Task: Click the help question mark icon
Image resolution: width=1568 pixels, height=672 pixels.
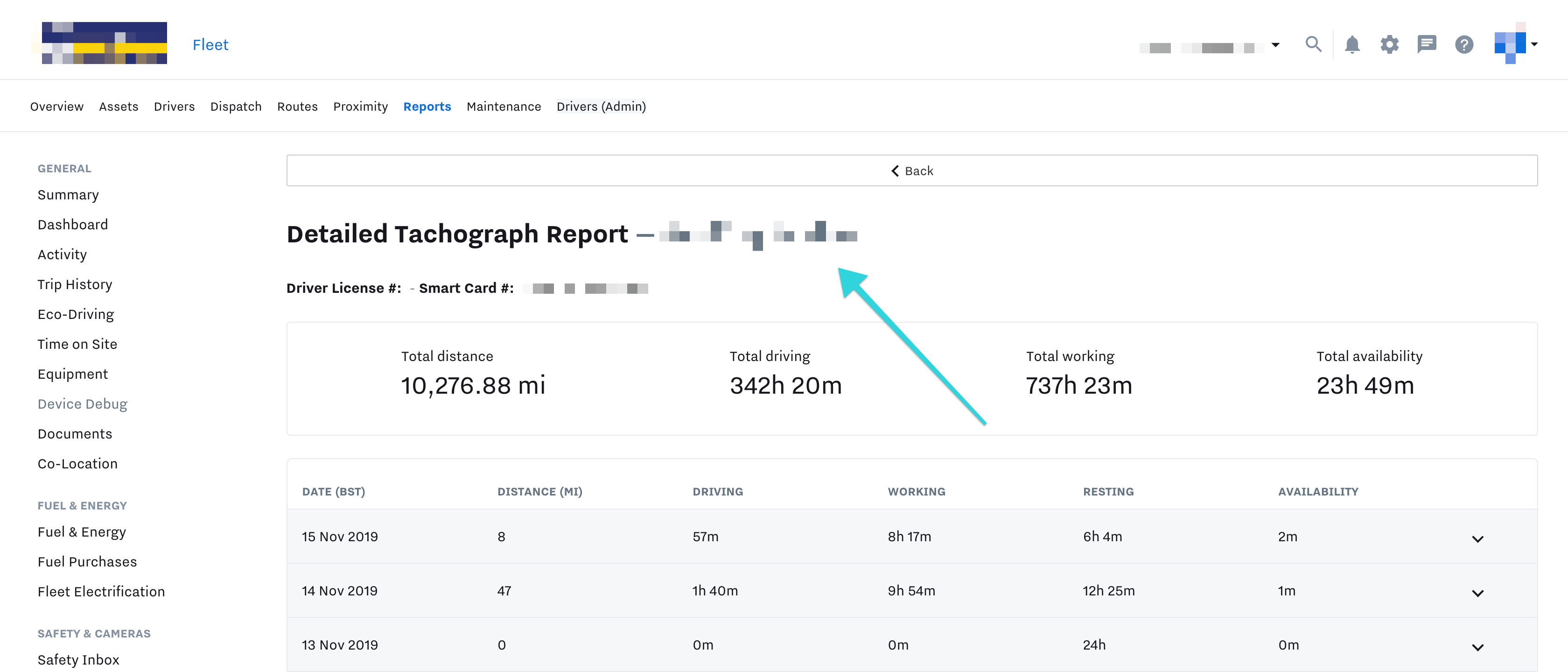Action: tap(1464, 44)
